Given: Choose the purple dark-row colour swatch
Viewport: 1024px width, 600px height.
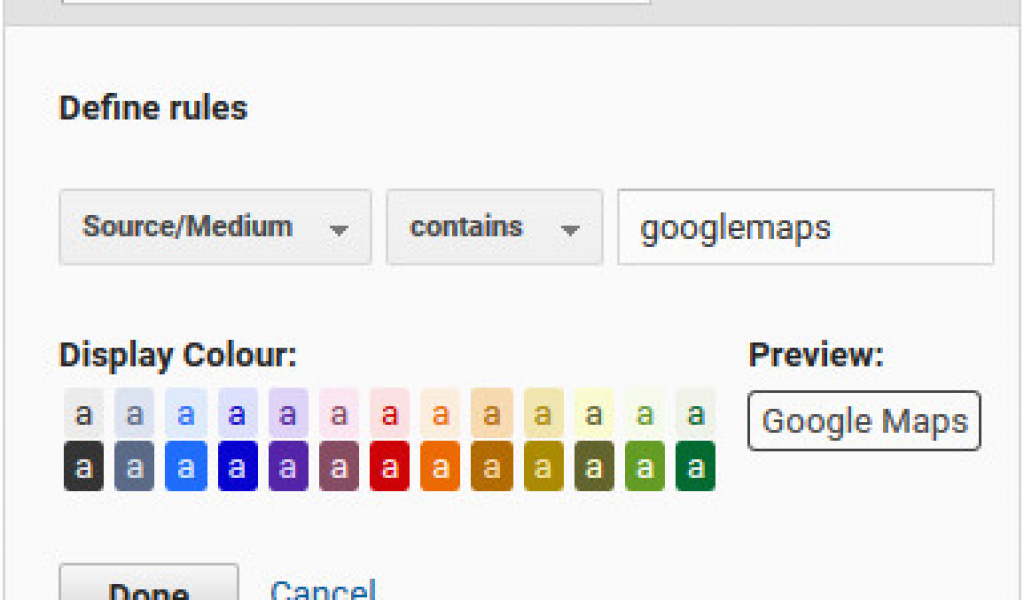Looking at the screenshot, I should tap(288, 466).
